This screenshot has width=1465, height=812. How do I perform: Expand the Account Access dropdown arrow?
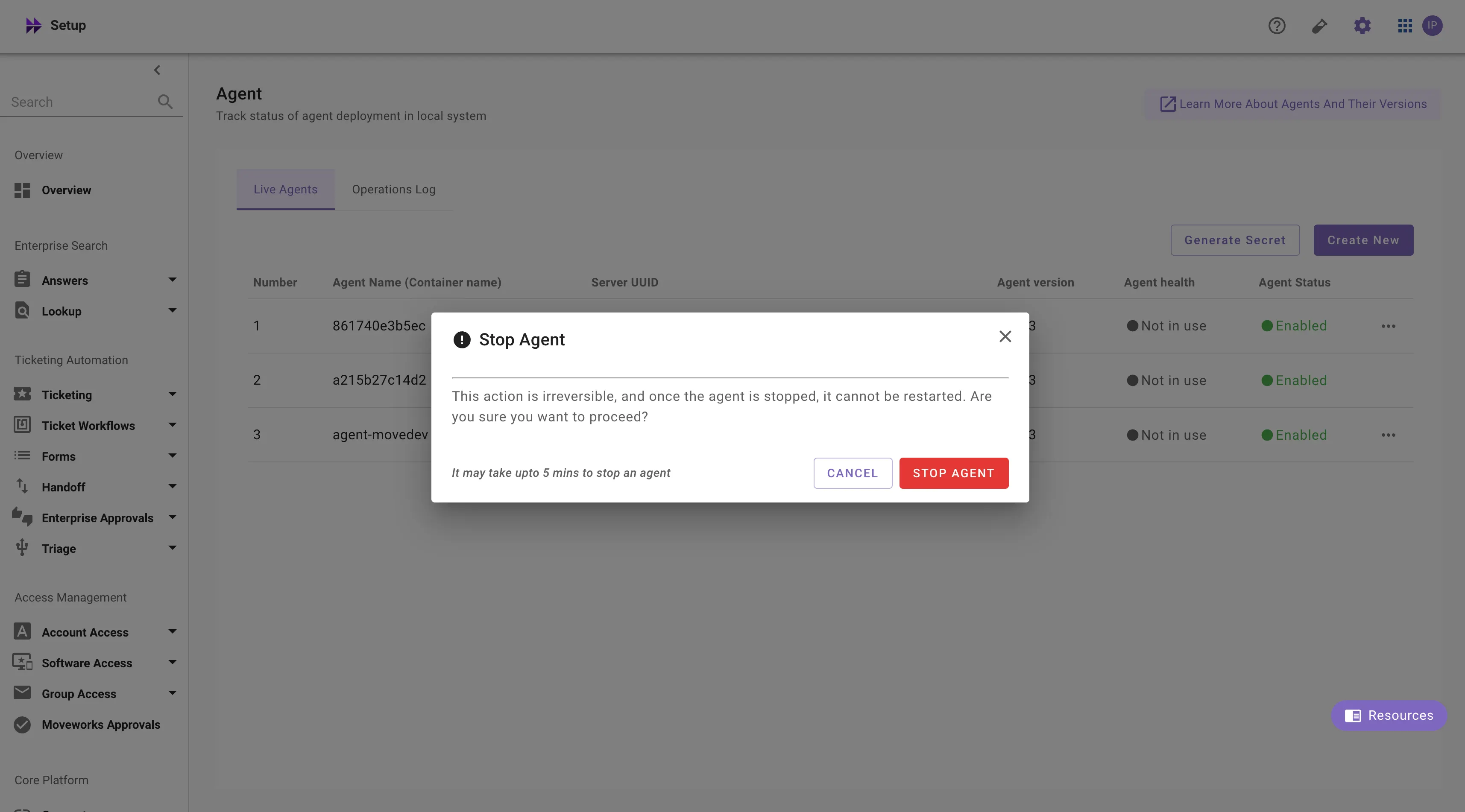(172, 632)
